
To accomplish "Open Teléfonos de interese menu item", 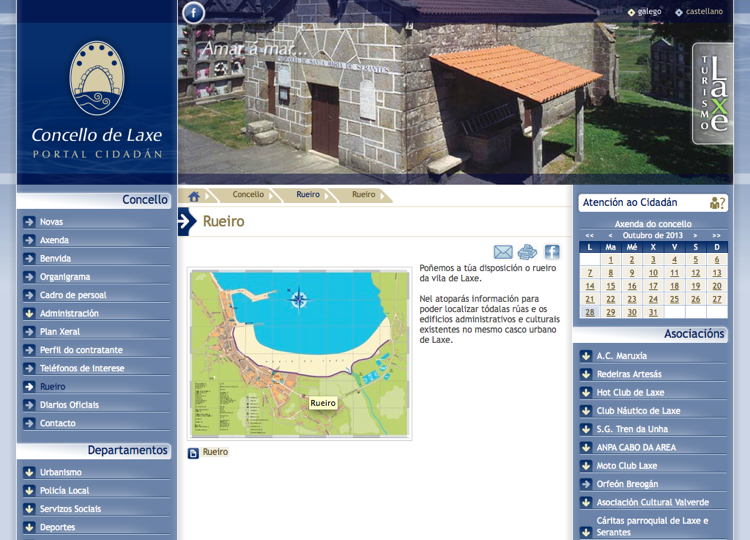I will pos(82,368).
